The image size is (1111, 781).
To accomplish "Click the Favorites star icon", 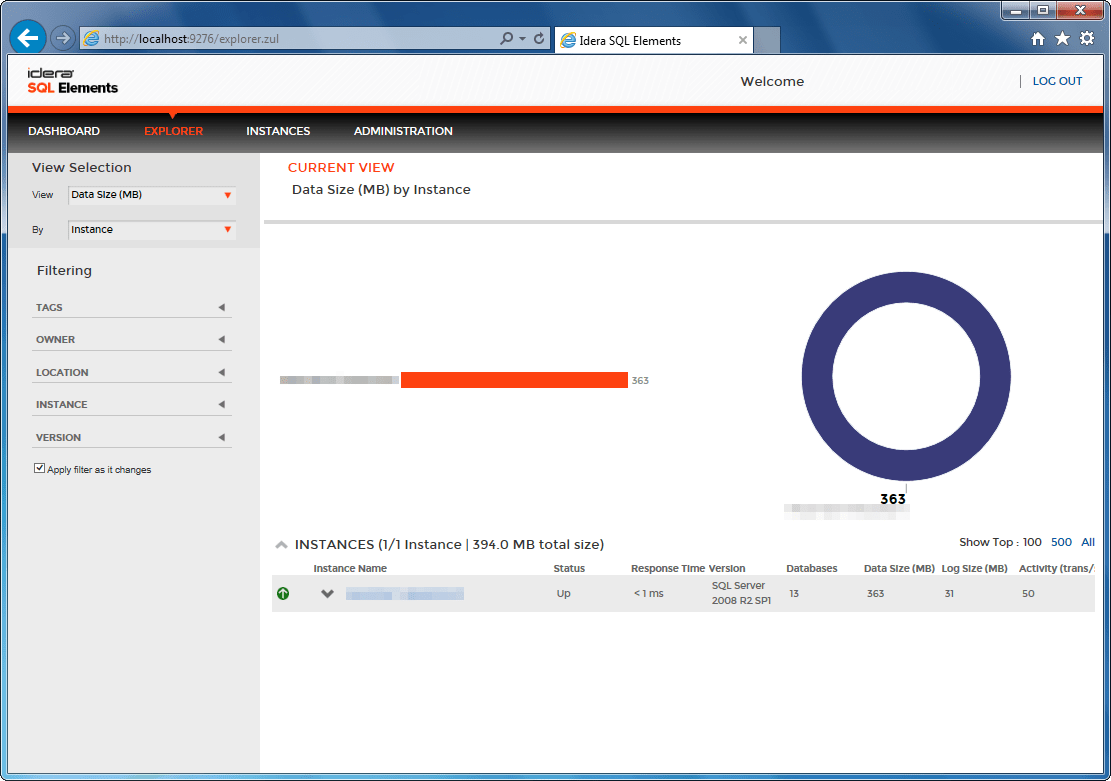I will point(1062,38).
